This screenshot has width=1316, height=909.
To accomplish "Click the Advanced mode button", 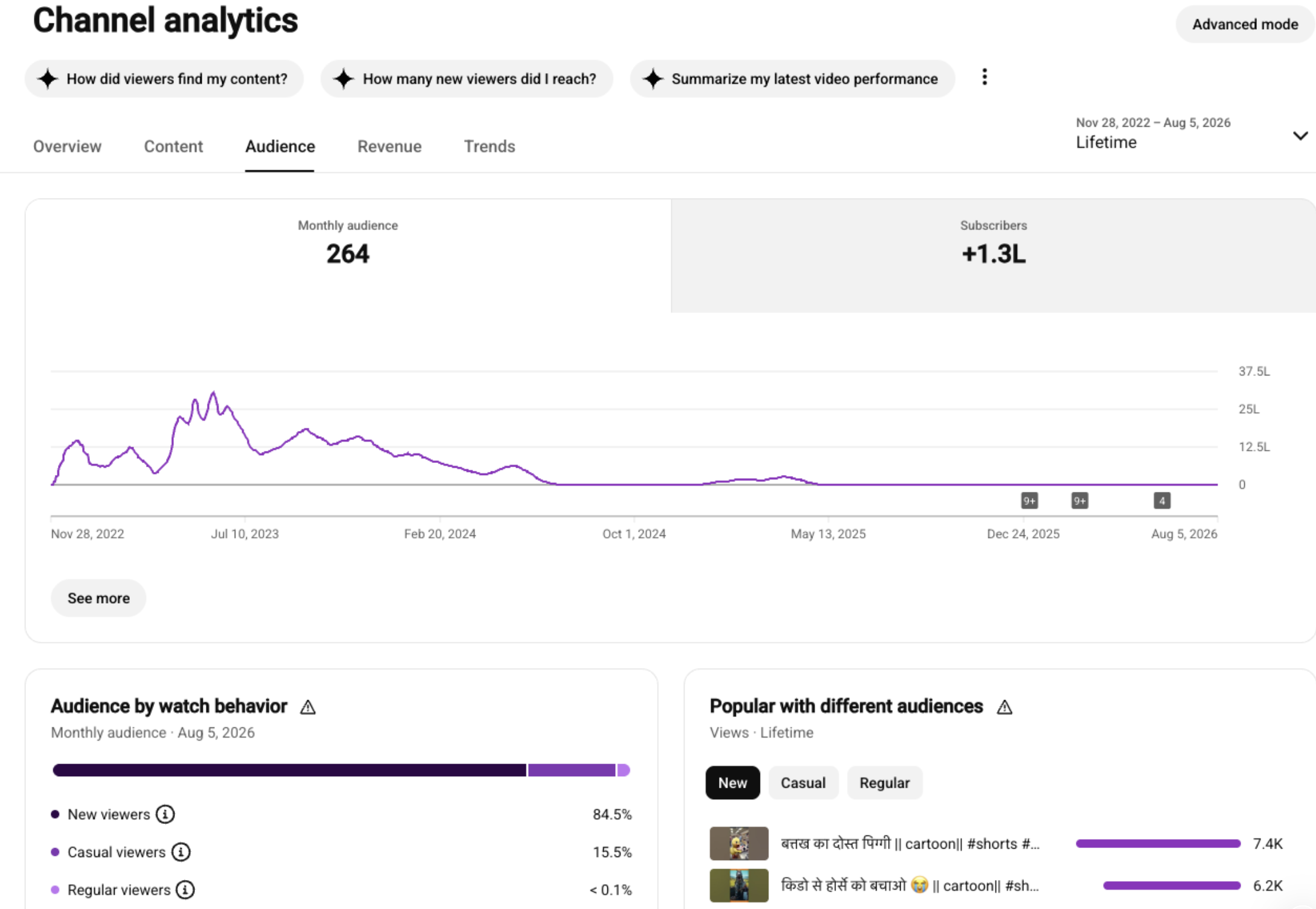I will point(1245,24).
